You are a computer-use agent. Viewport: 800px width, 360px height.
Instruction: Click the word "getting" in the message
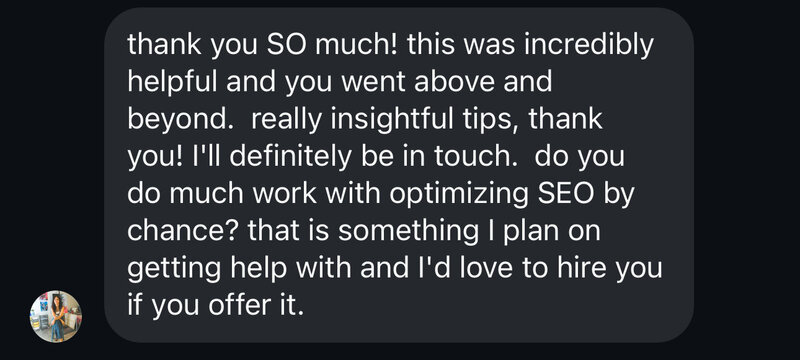click(173, 268)
